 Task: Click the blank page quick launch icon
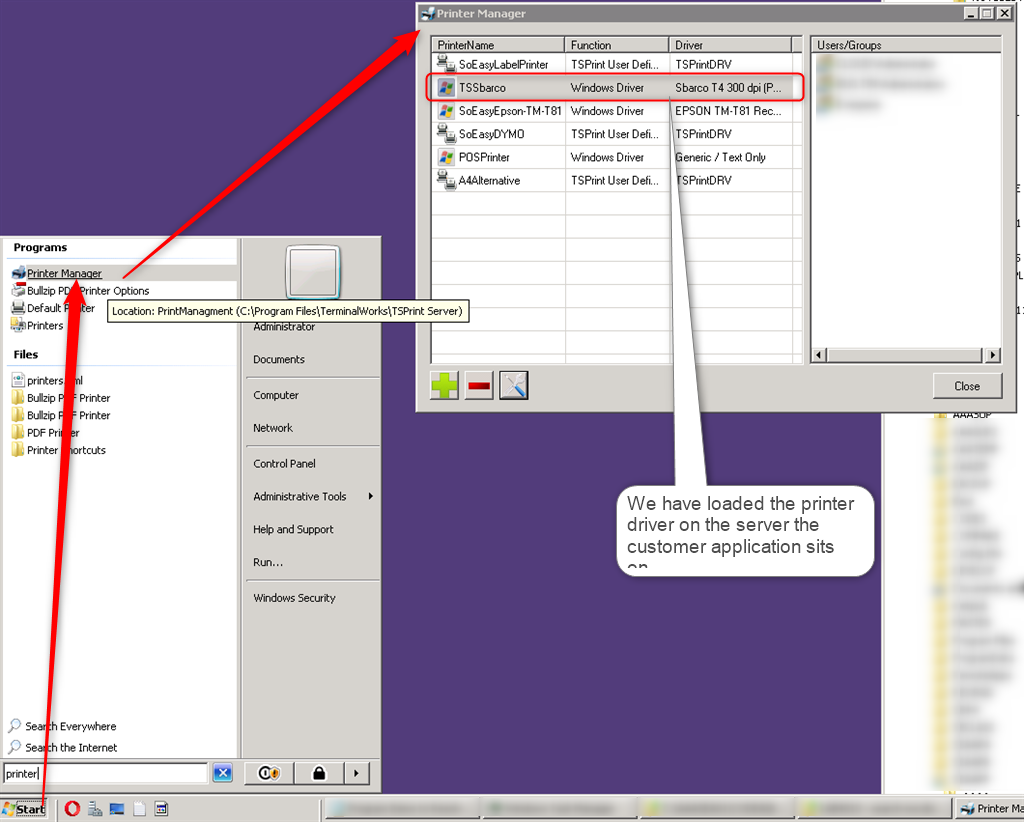(139, 809)
